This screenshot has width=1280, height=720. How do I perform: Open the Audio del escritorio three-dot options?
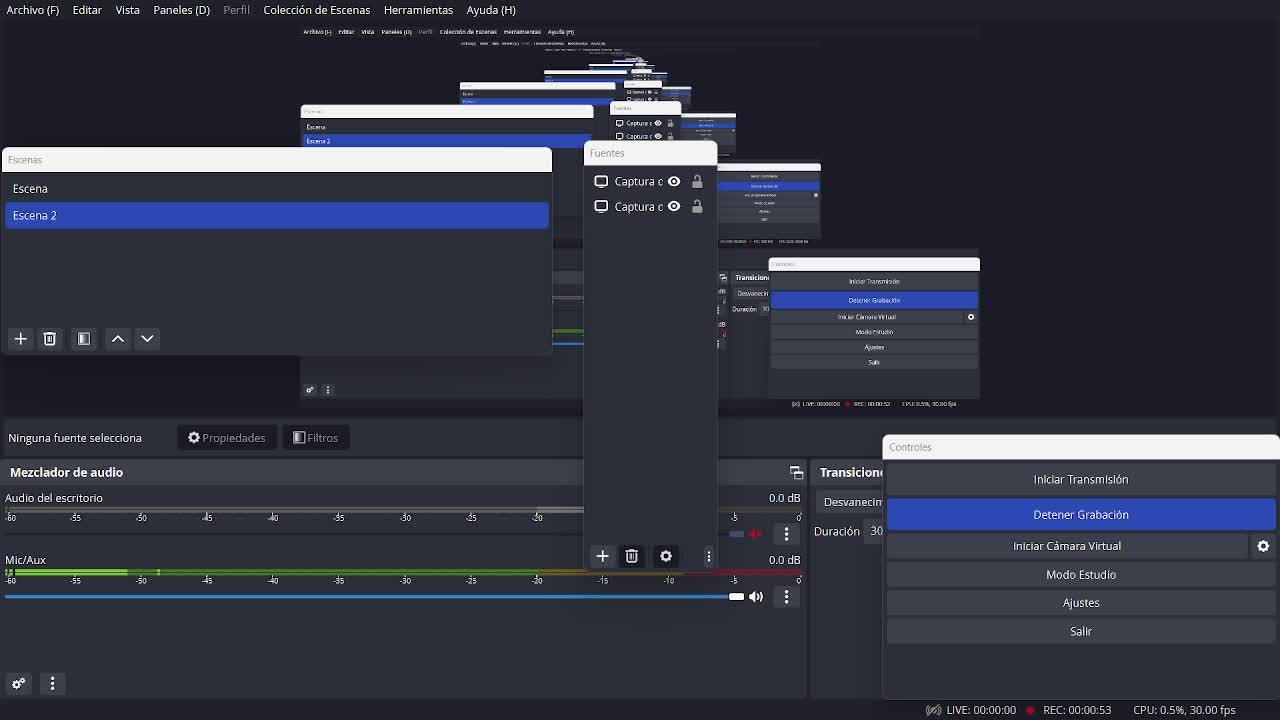coord(786,534)
